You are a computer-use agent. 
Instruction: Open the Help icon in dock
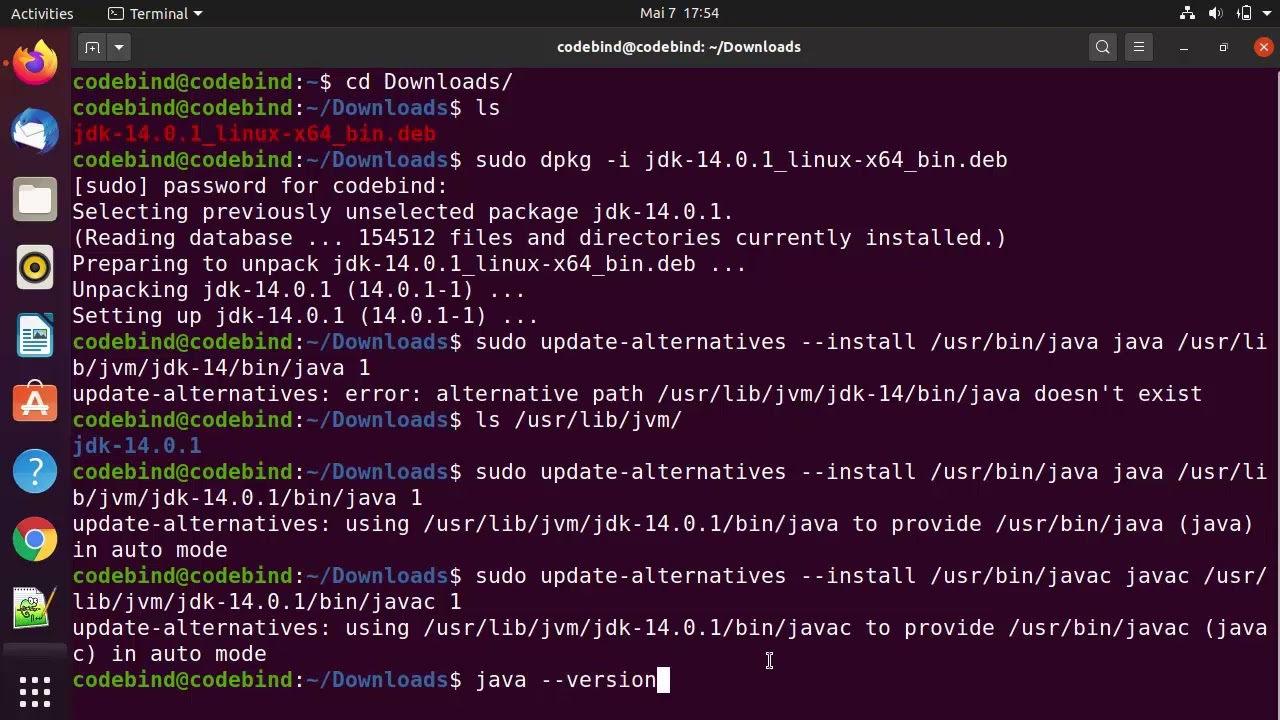point(35,471)
